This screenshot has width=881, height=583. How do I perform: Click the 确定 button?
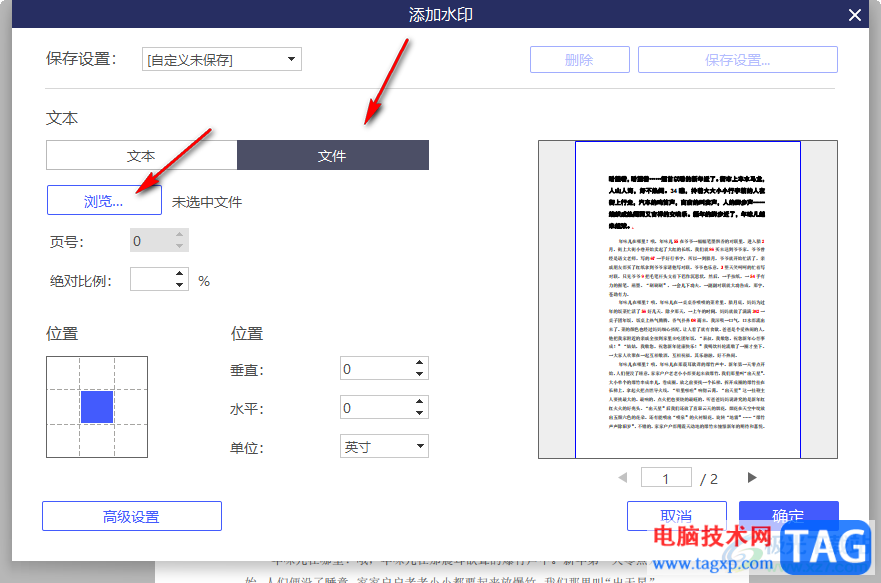pyautogui.click(x=788, y=516)
